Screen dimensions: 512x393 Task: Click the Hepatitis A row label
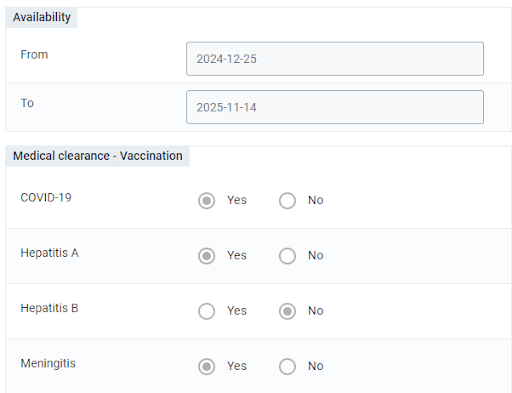point(50,253)
